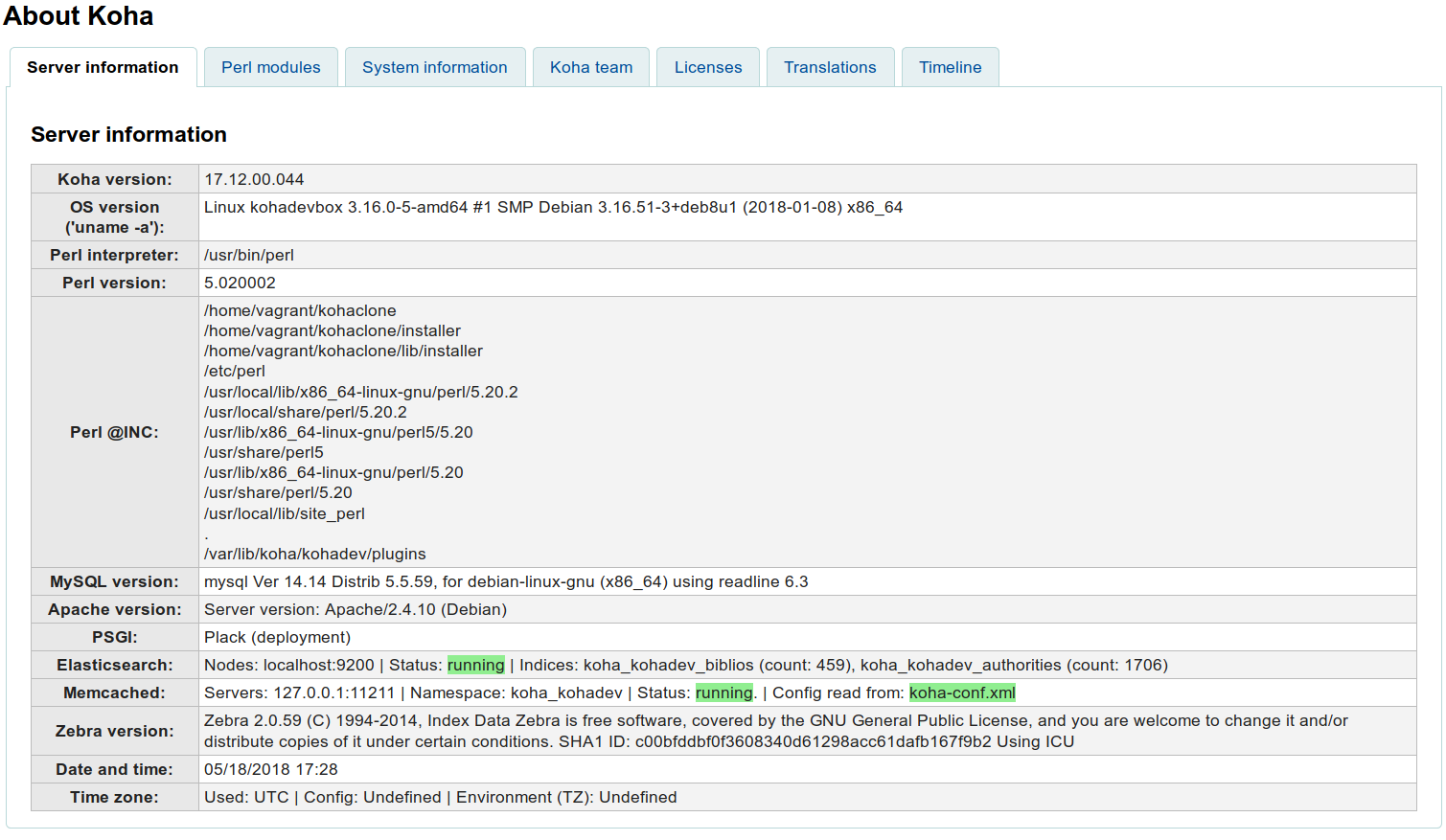Image resolution: width=1446 pixels, height=840 pixels.
Task: Click the Elasticsearch Nodes localhost:9200 text
Action: point(289,665)
